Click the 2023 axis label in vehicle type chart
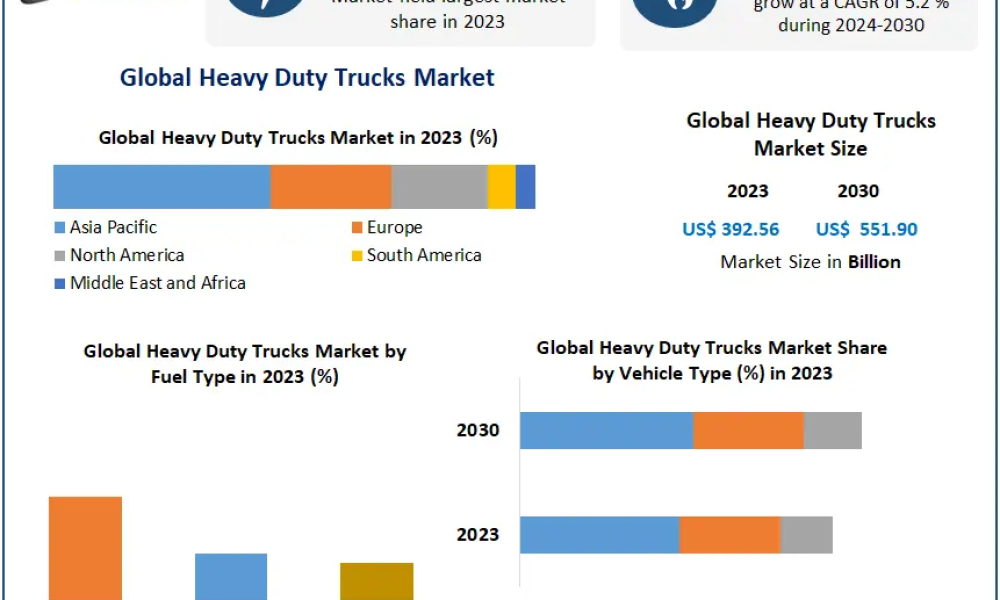The image size is (1000, 600). click(x=478, y=534)
